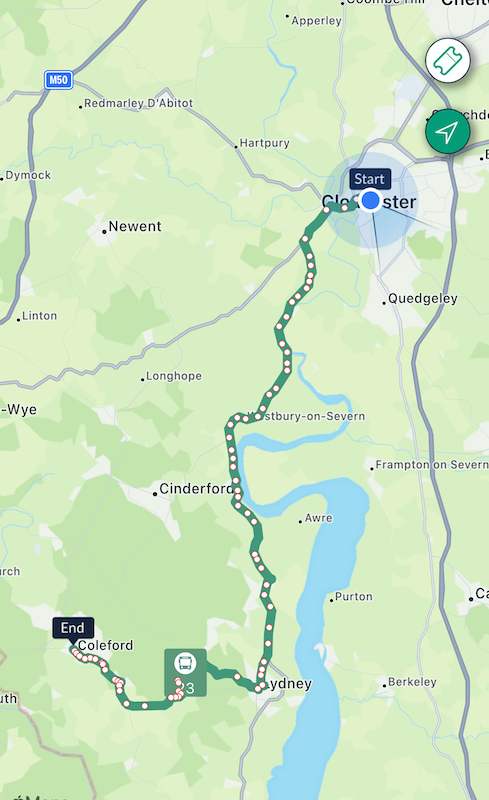Select the Longhope village label

(174, 376)
